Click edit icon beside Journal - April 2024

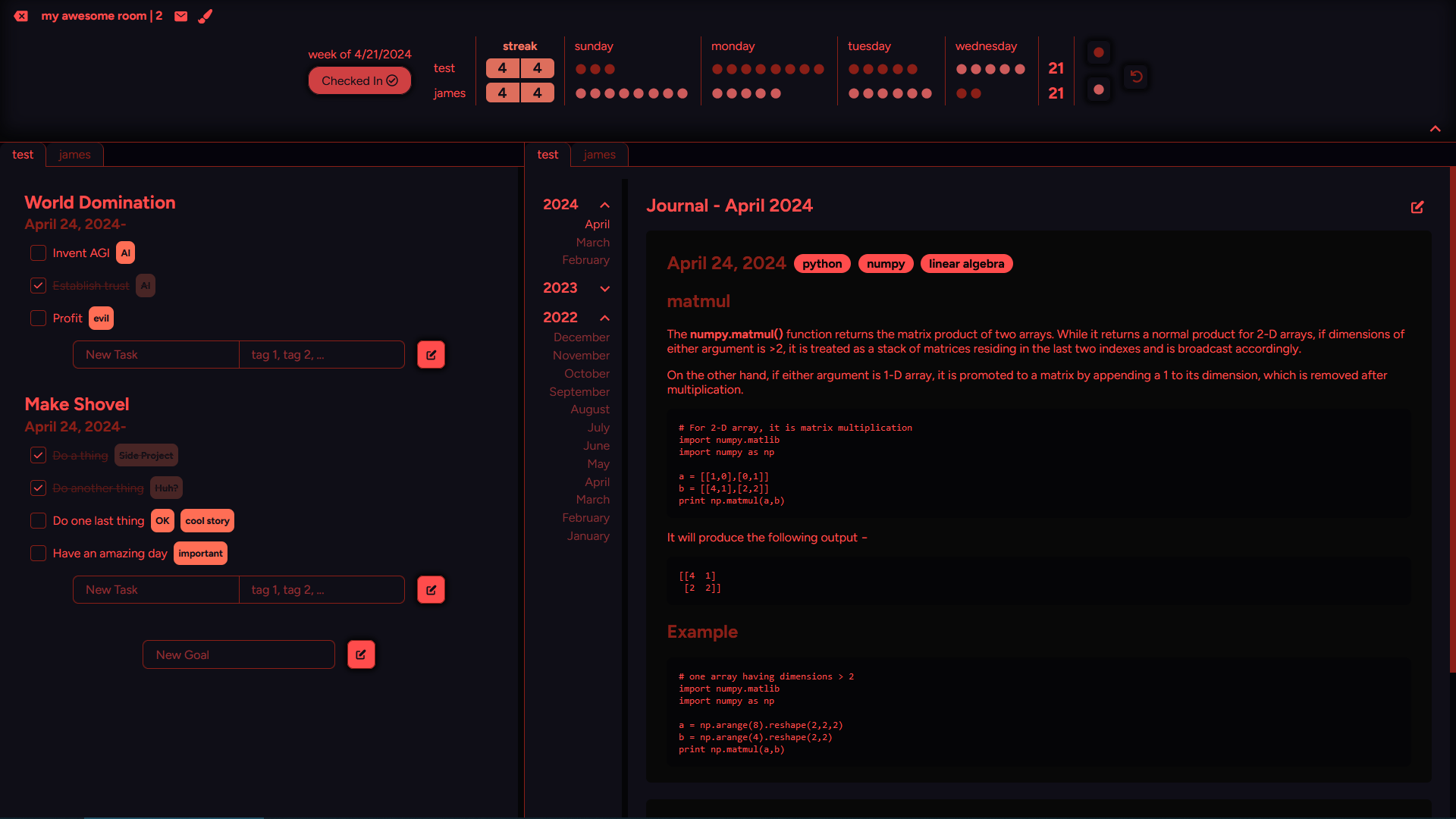pyautogui.click(x=1417, y=207)
